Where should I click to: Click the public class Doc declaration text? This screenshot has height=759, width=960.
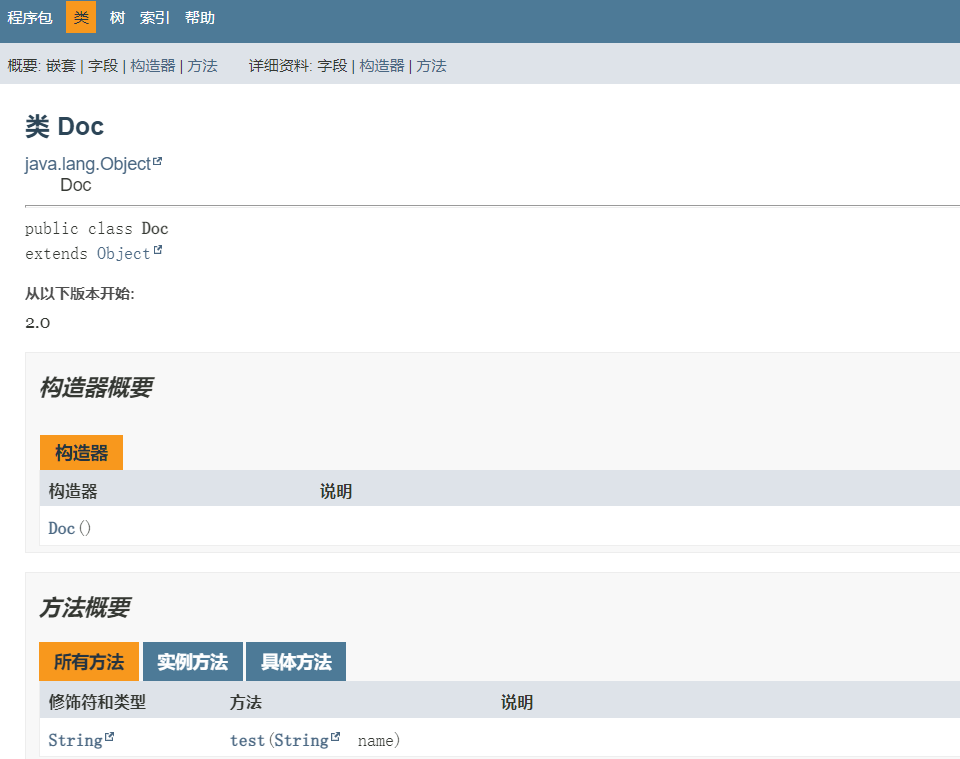pos(96,229)
